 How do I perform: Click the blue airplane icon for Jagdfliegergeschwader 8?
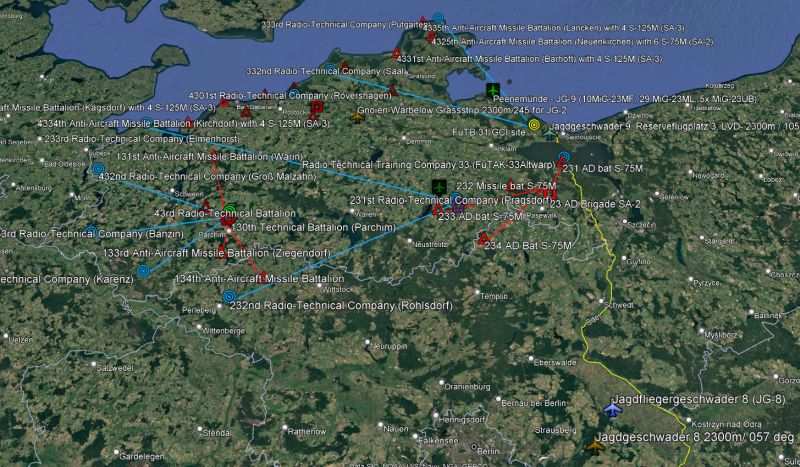point(612,409)
